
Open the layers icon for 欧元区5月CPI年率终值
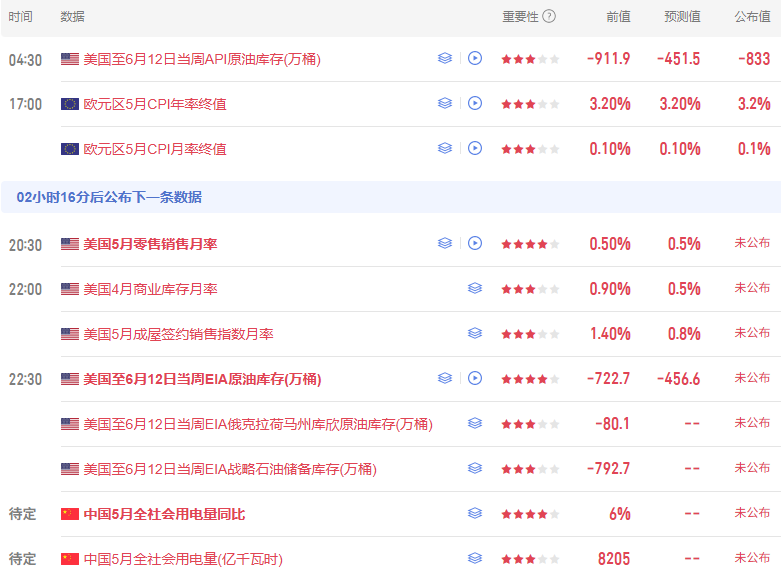click(x=445, y=103)
